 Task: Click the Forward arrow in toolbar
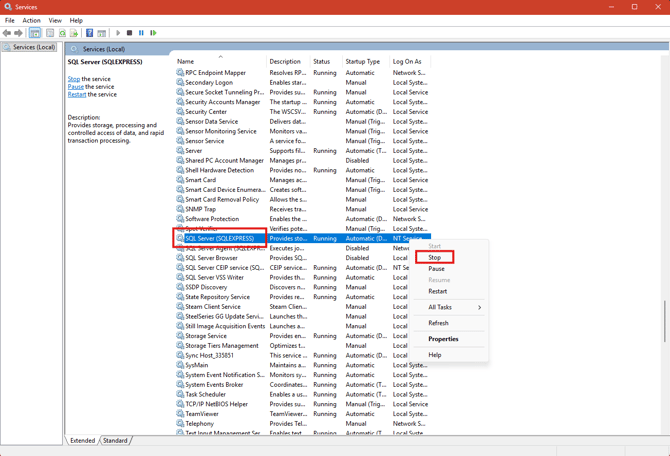pos(18,33)
